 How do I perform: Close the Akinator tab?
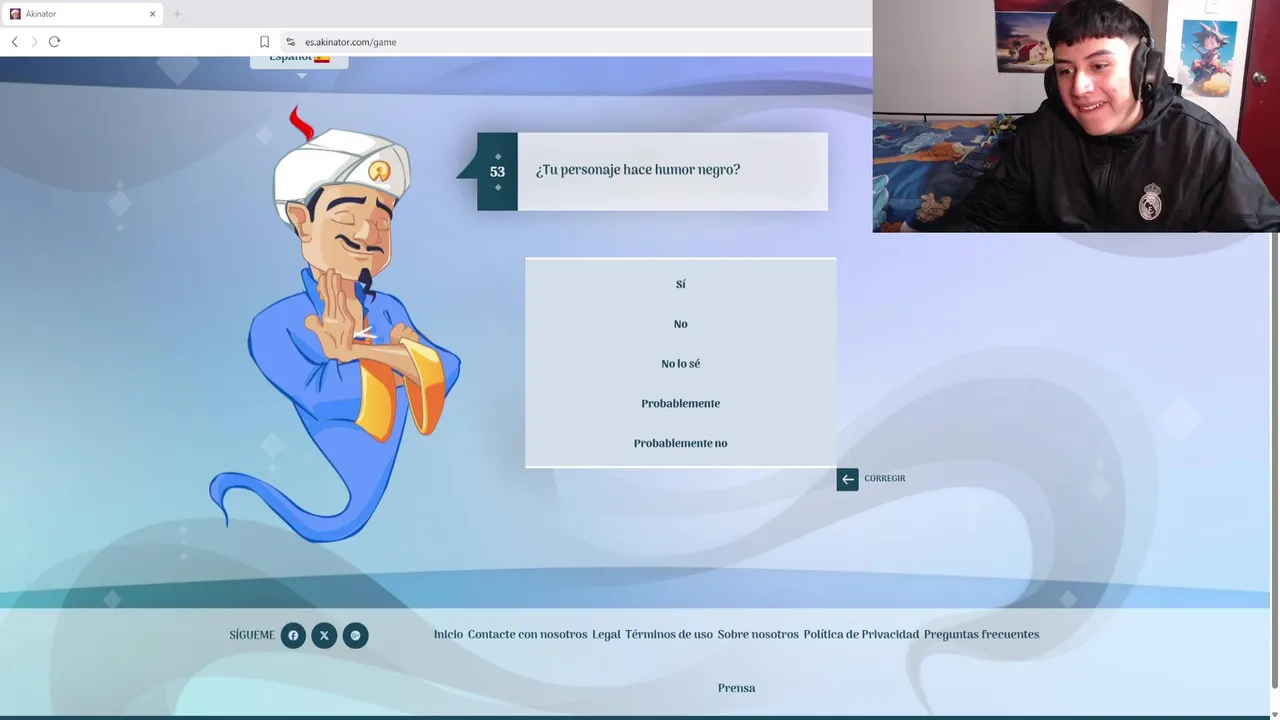point(152,14)
